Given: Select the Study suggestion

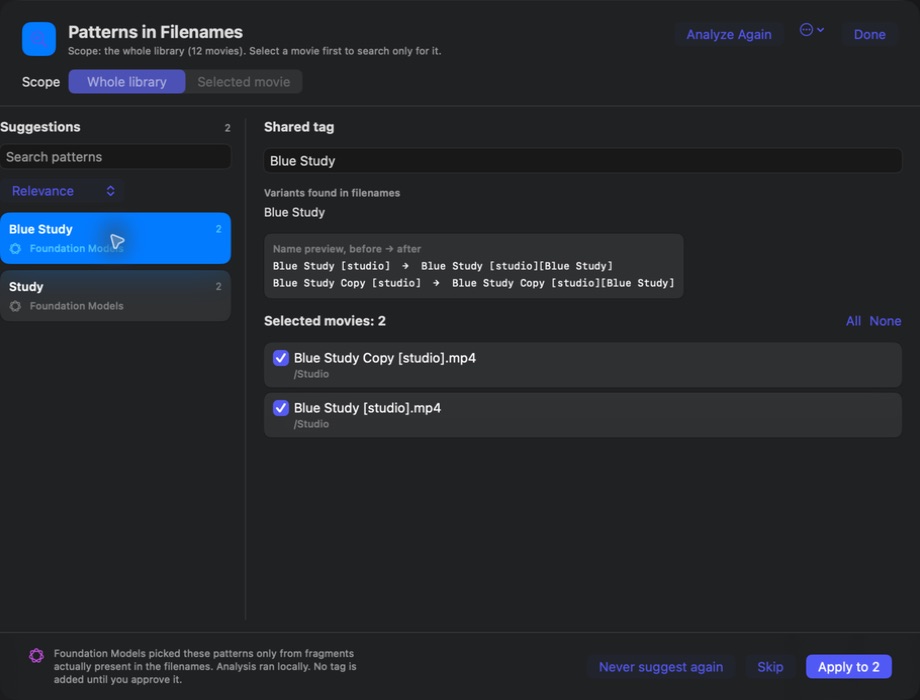Looking at the screenshot, I should 116,295.
